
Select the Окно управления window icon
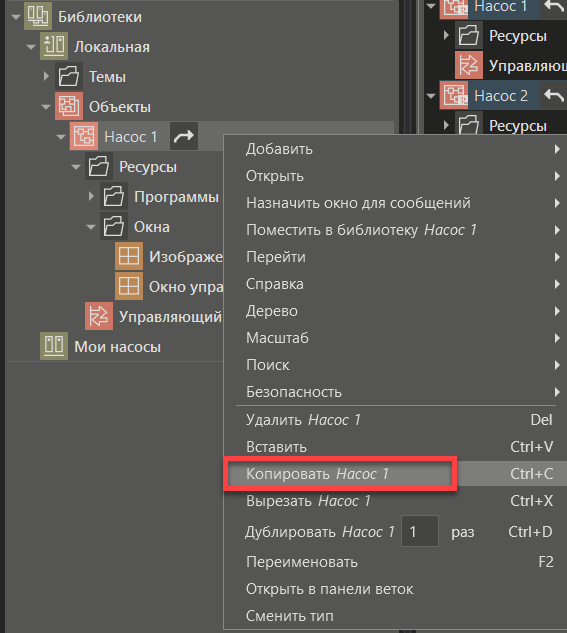click(x=129, y=286)
